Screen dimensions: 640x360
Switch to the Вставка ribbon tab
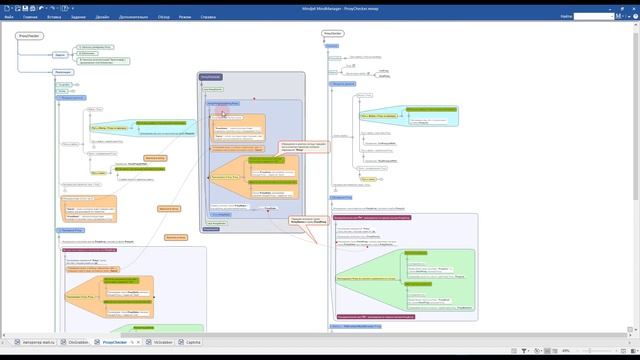pyautogui.click(x=54, y=17)
